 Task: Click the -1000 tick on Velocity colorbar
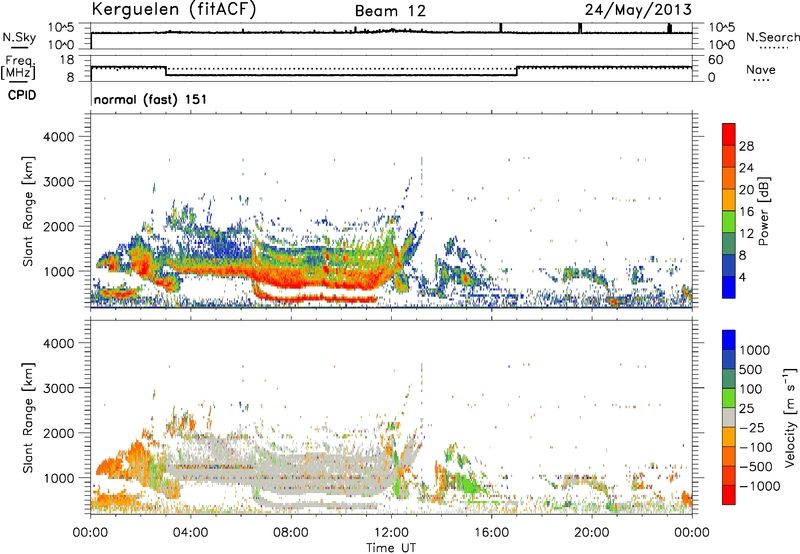coord(759,486)
